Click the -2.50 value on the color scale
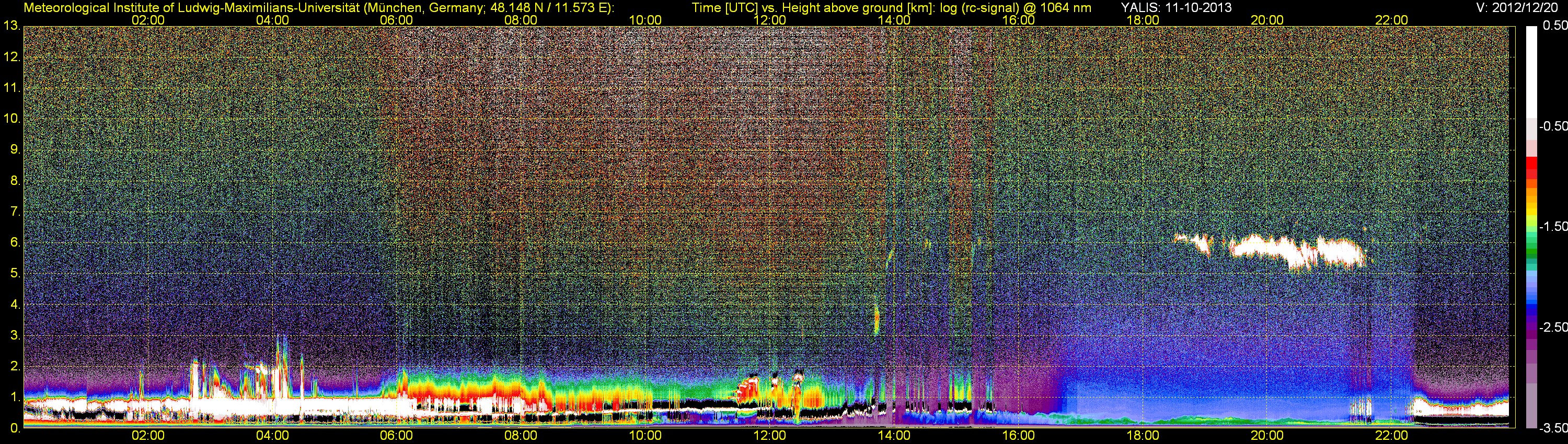Screen dimensions: 1568x444 (1553, 327)
